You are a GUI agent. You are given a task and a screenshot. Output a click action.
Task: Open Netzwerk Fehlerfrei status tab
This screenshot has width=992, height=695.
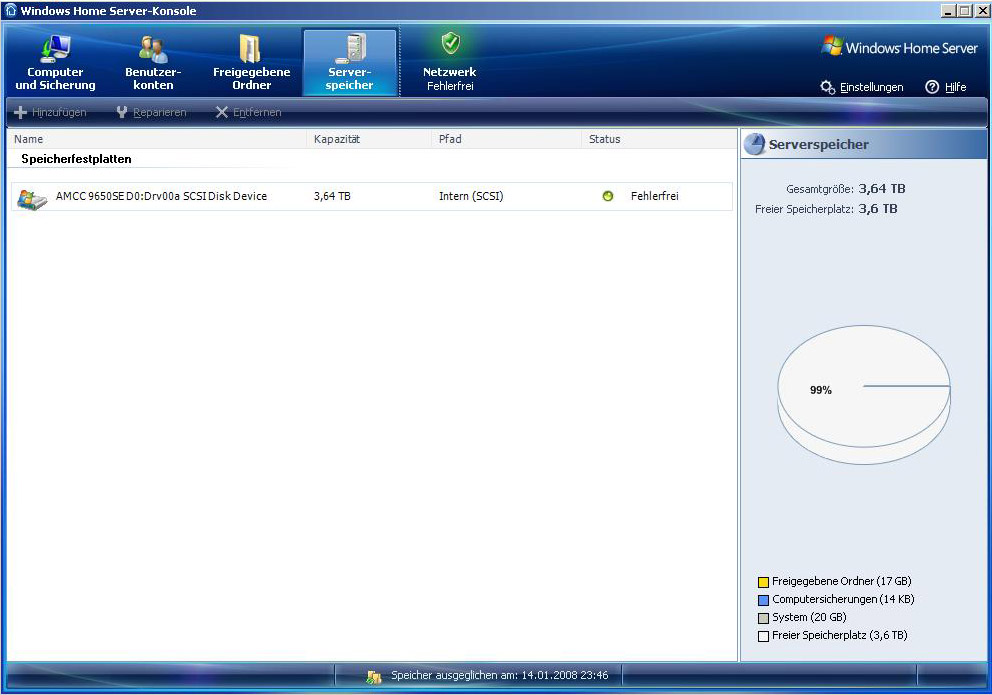450,63
